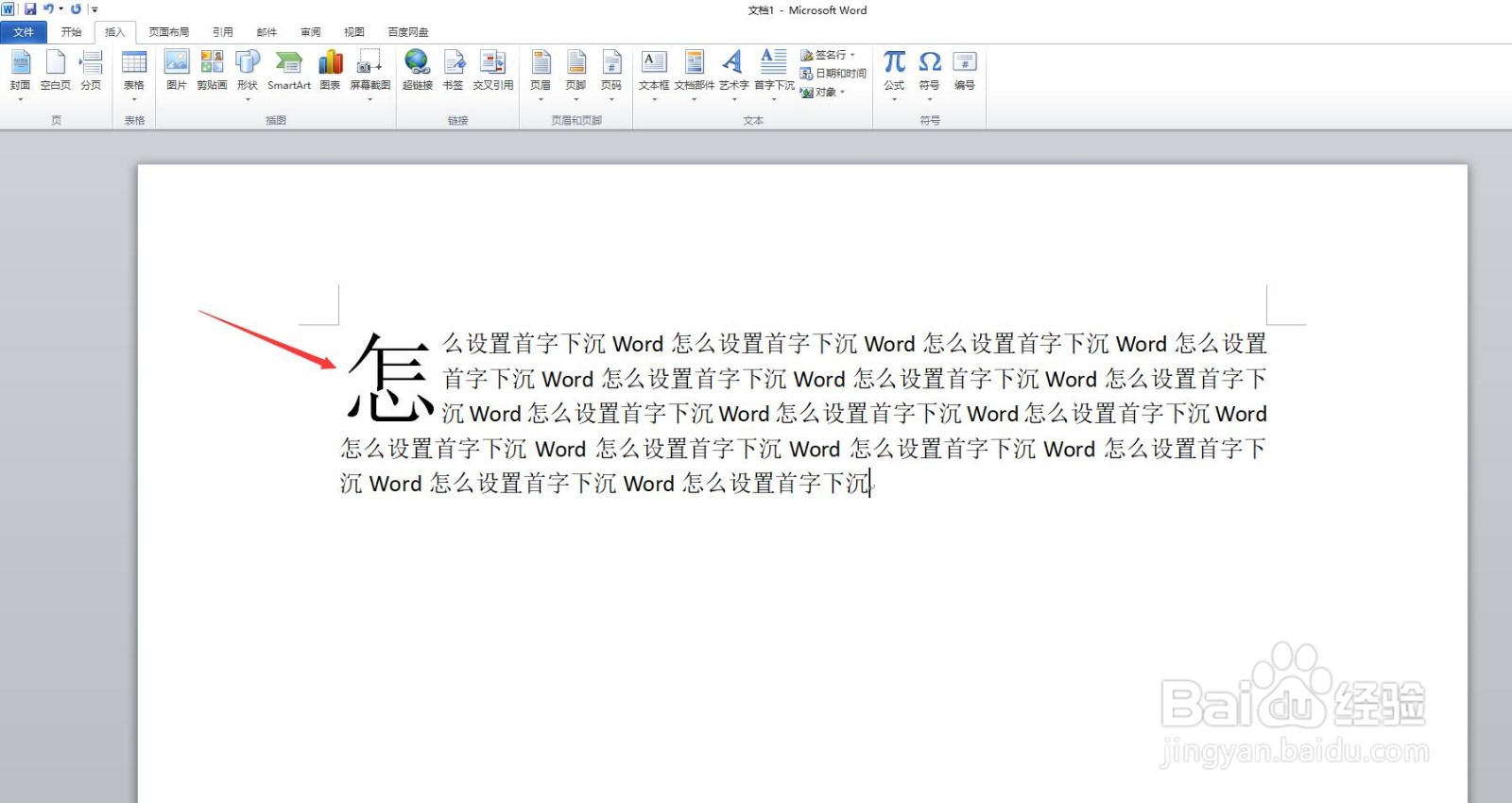Open the References (引用) tab
The height and width of the screenshot is (803, 1512).
pos(223,32)
